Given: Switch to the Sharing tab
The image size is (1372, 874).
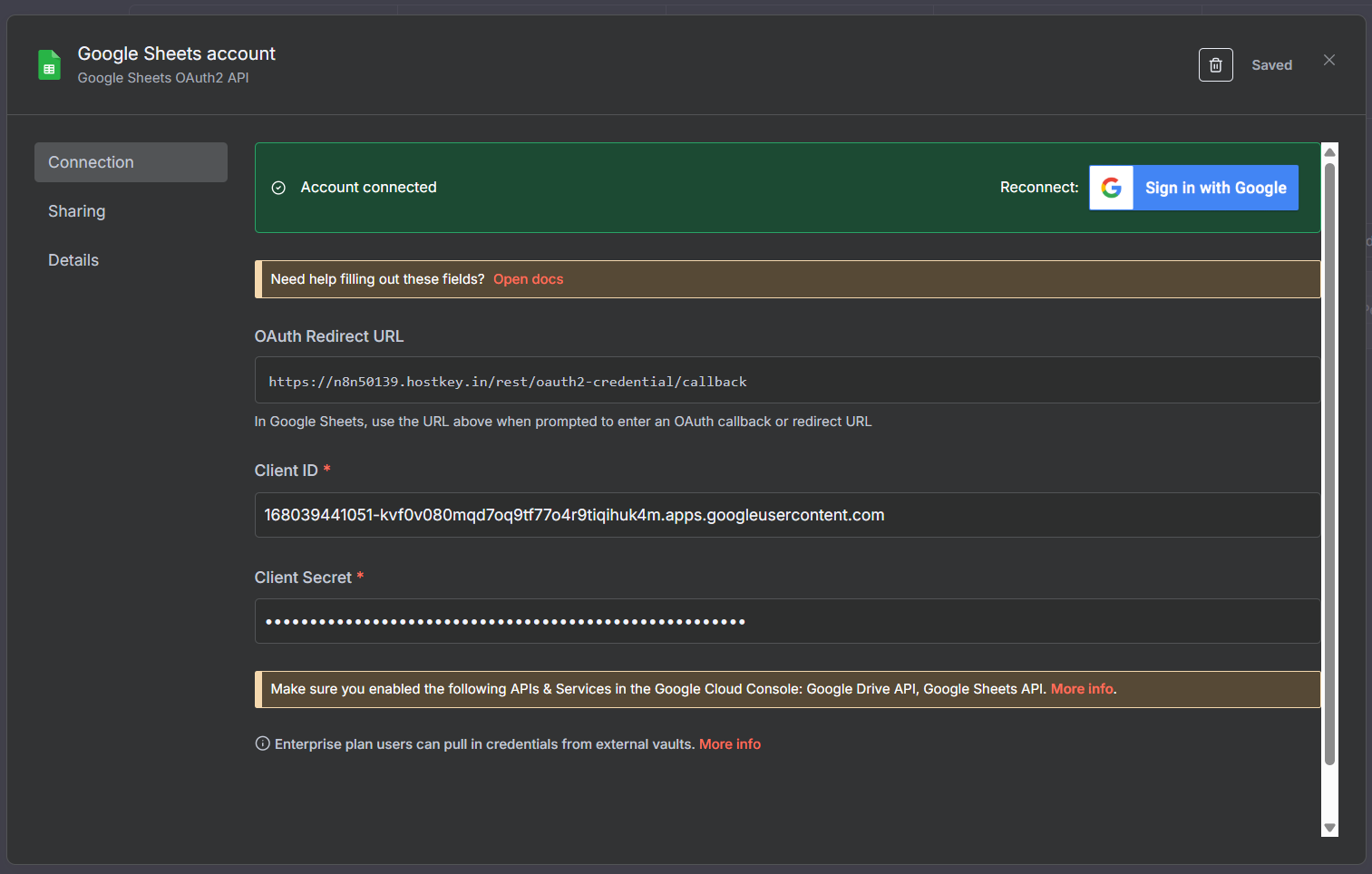Looking at the screenshot, I should click(77, 211).
